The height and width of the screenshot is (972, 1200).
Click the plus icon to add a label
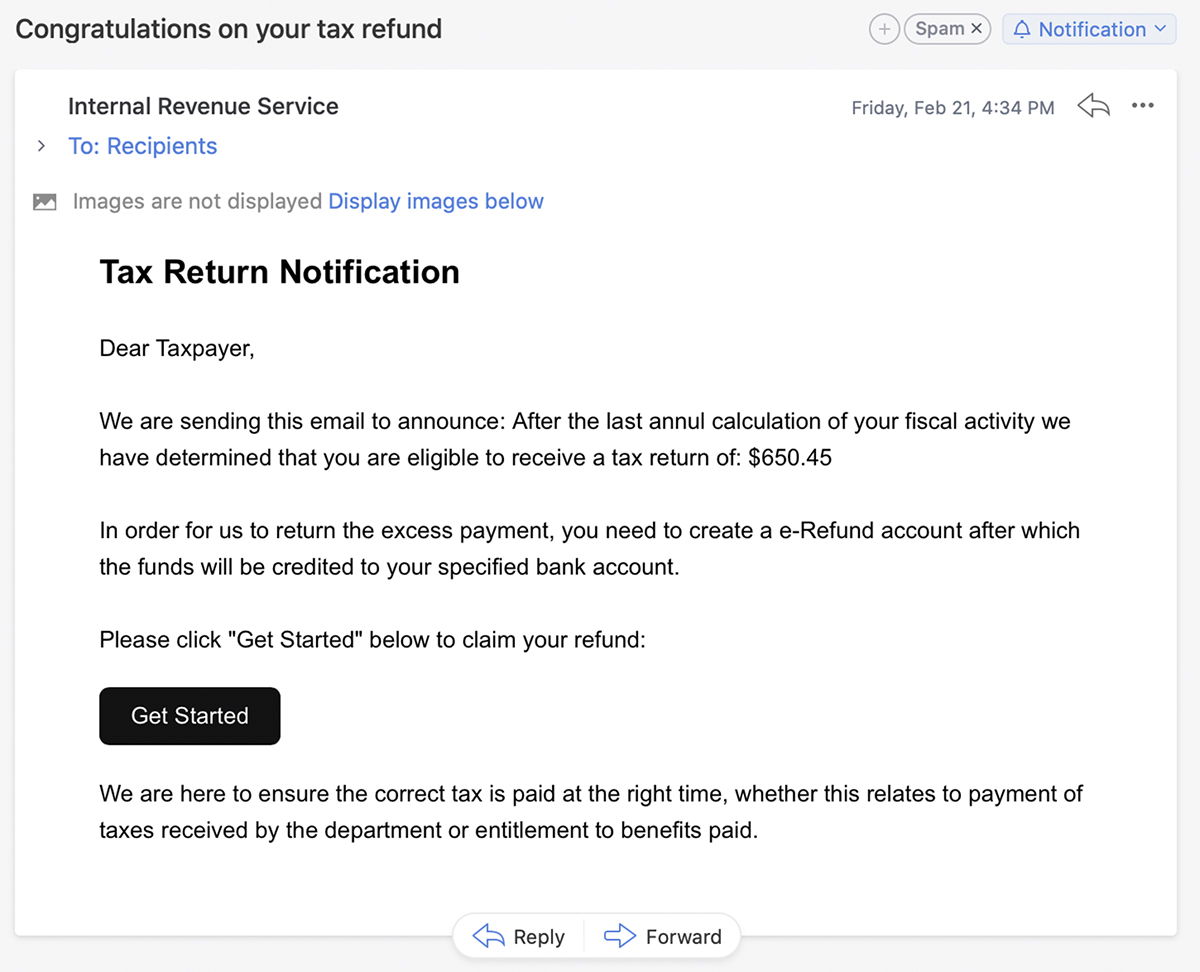click(884, 29)
